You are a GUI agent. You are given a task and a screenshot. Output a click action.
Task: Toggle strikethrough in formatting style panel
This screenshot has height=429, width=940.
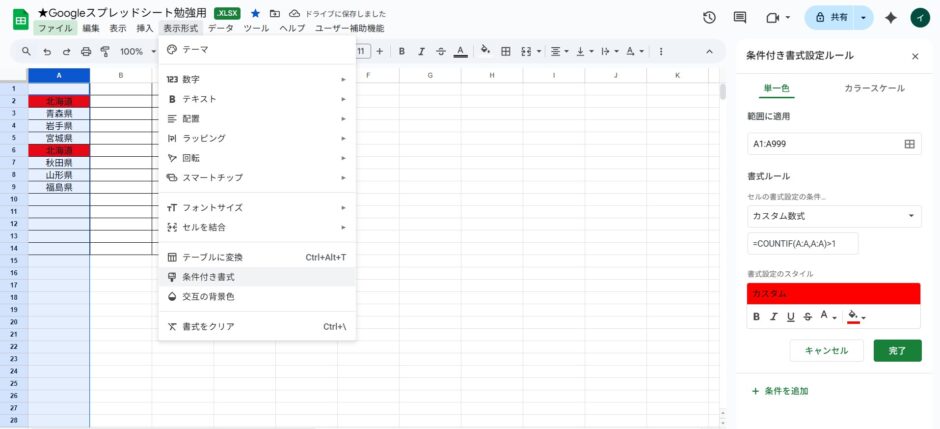[807, 317]
